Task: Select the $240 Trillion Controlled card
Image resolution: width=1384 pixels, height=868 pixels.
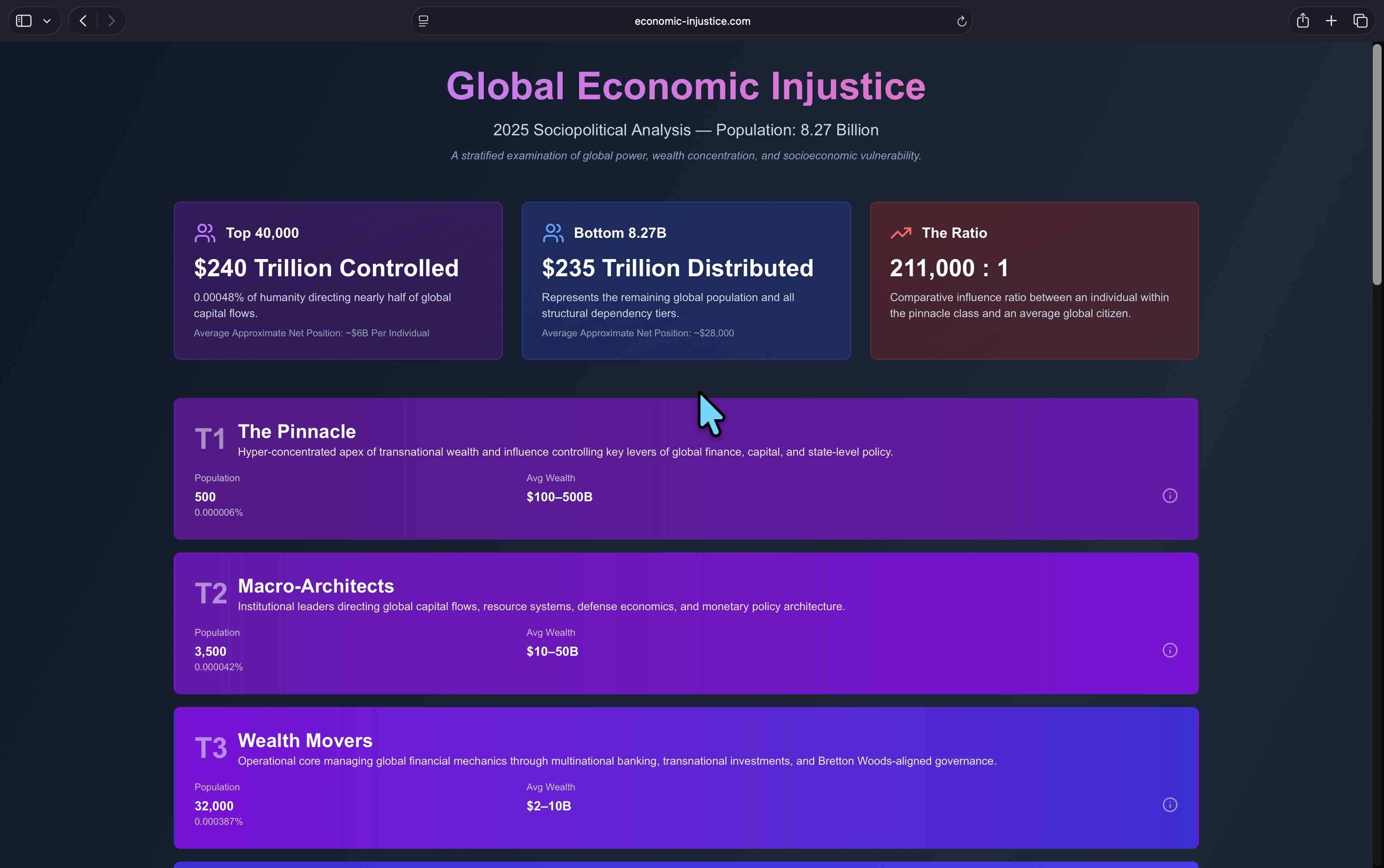Action: coord(338,281)
